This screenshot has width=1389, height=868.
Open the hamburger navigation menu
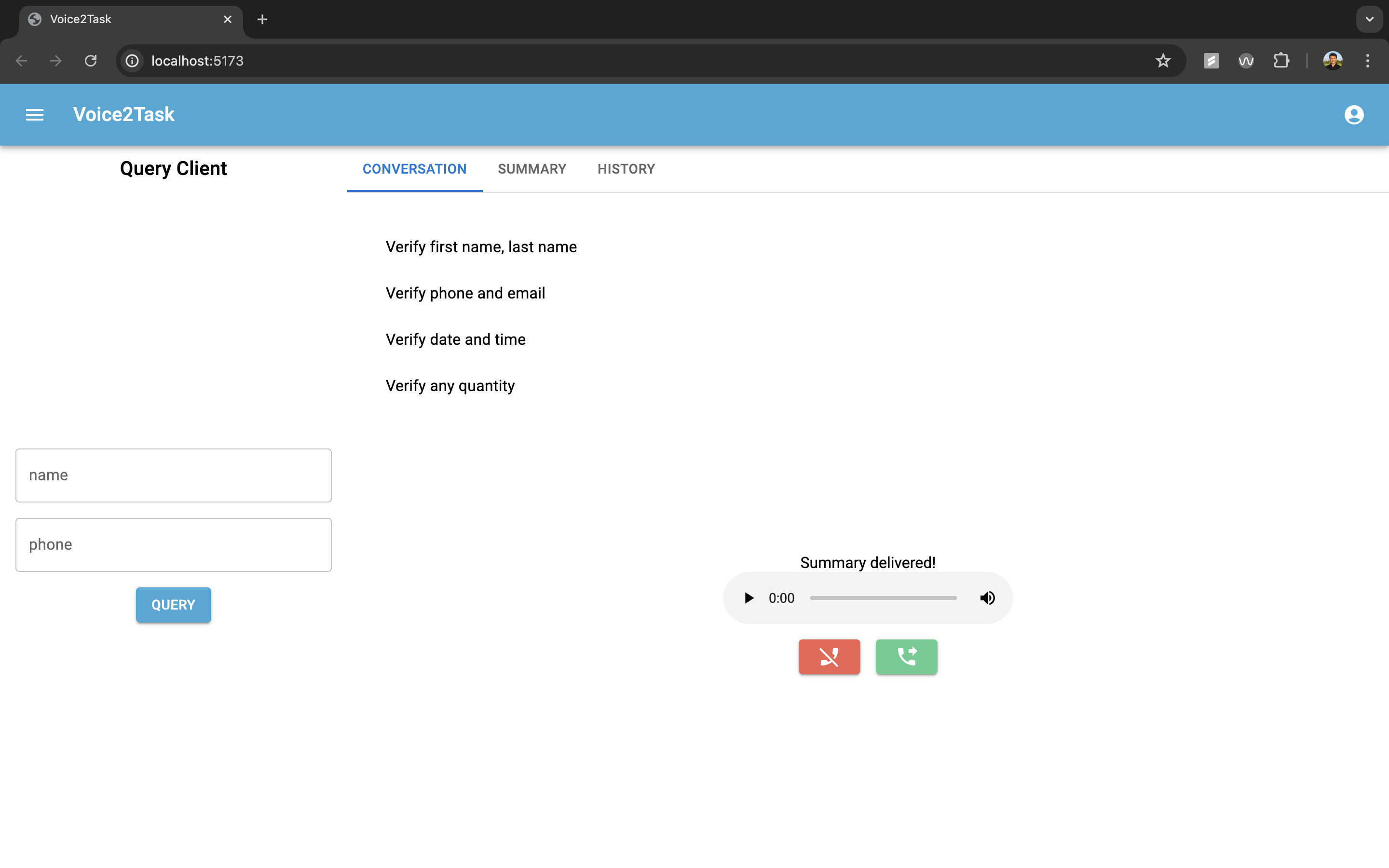pyautogui.click(x=34, y=115)
